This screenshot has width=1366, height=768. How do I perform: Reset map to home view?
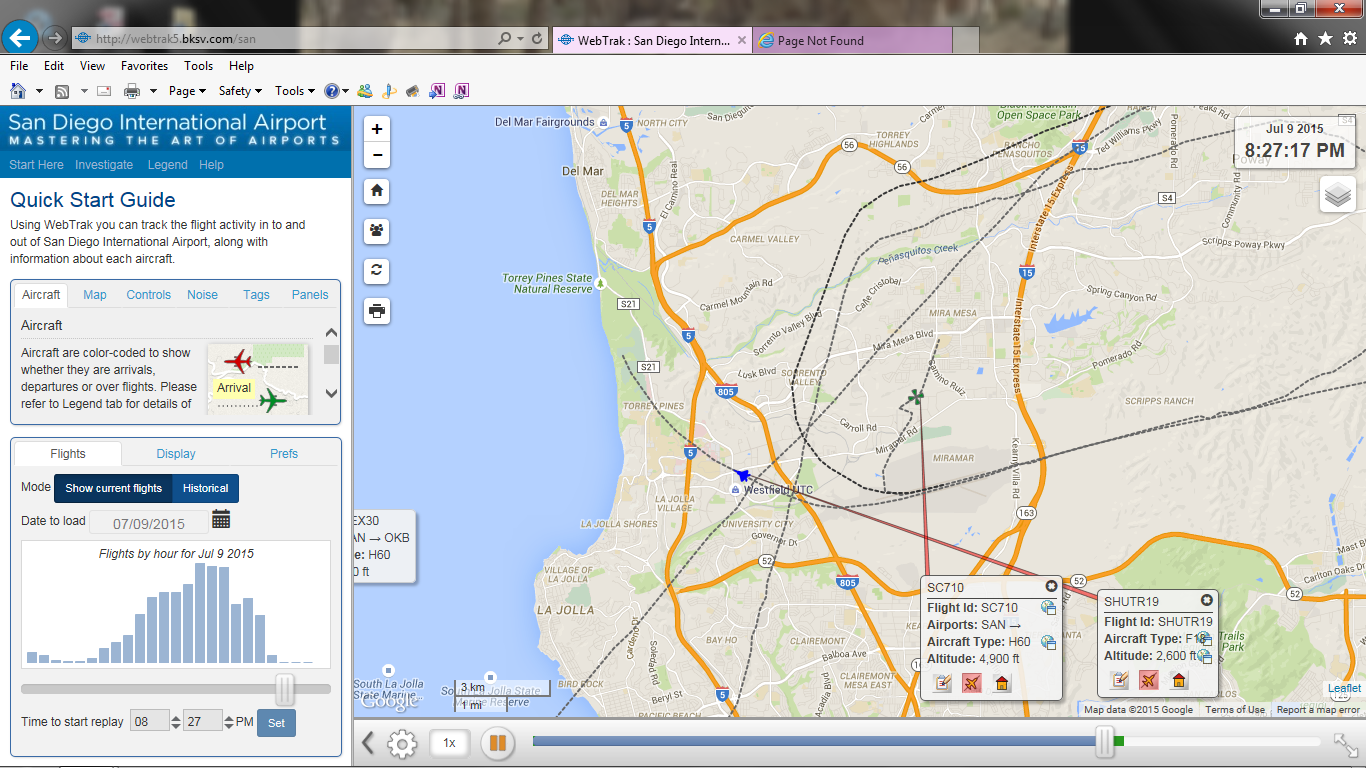(x=377, y=190)
